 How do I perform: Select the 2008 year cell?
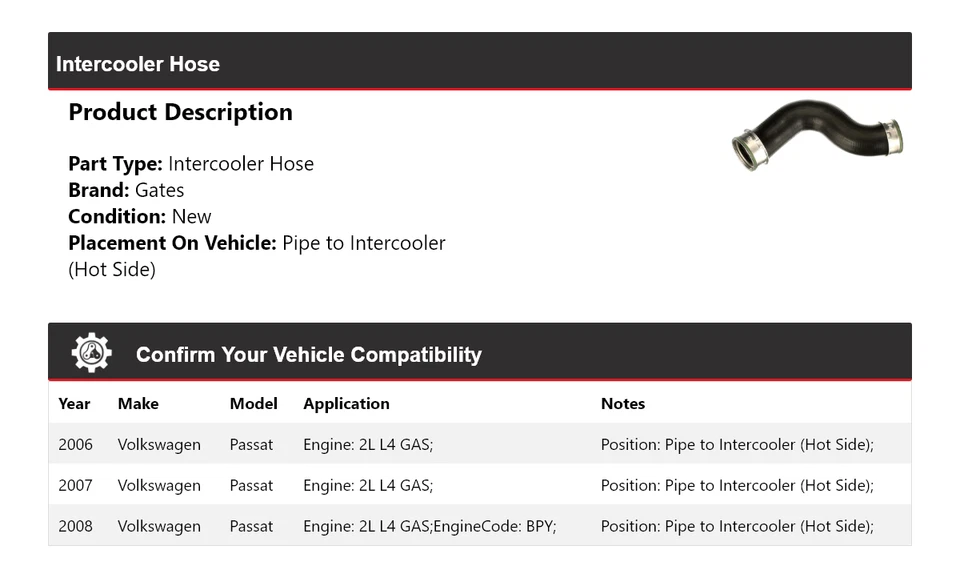pyautogui.click(x=75, y=527)
